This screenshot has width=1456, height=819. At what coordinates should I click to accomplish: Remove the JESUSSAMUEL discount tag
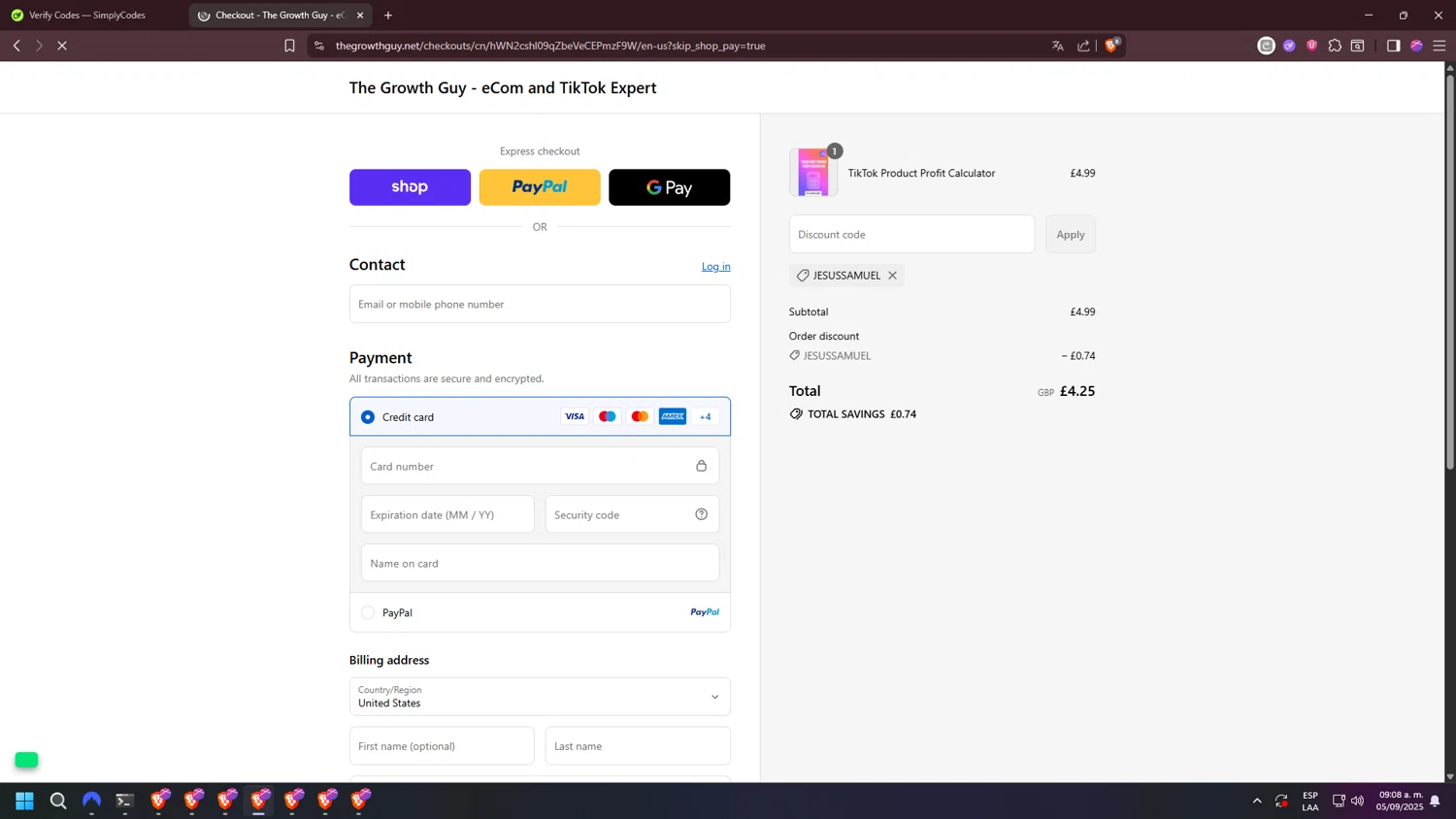pyautogui.click(x=892, y=276)
